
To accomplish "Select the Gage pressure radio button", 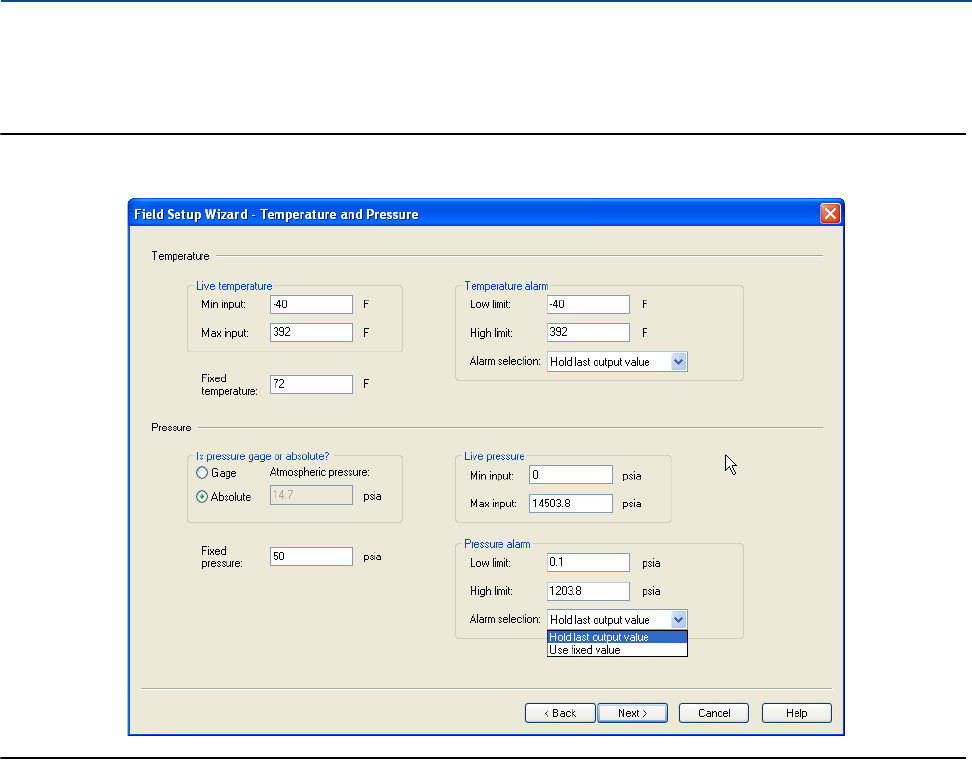I will coord(202,473).
